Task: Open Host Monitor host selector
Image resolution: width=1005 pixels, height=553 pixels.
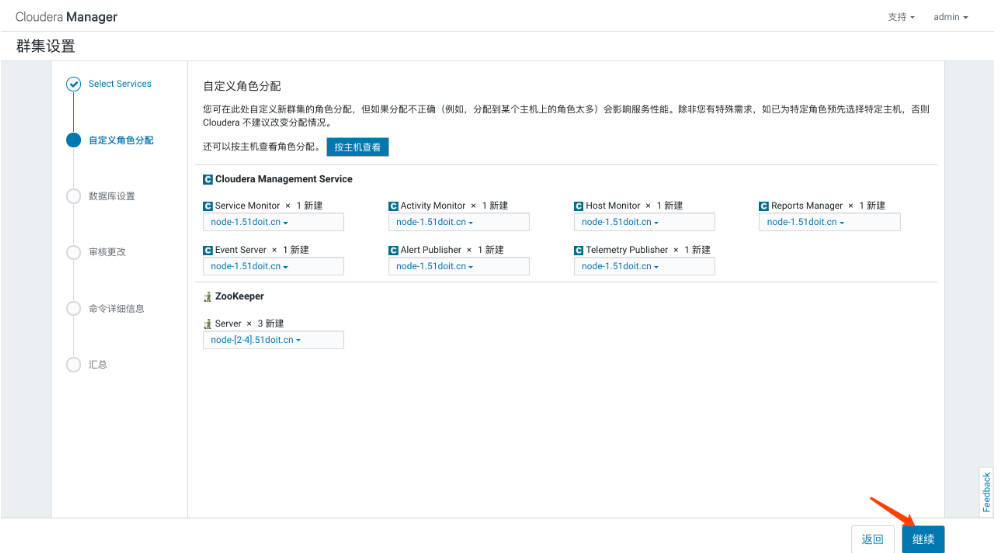Action: point(644,222)
